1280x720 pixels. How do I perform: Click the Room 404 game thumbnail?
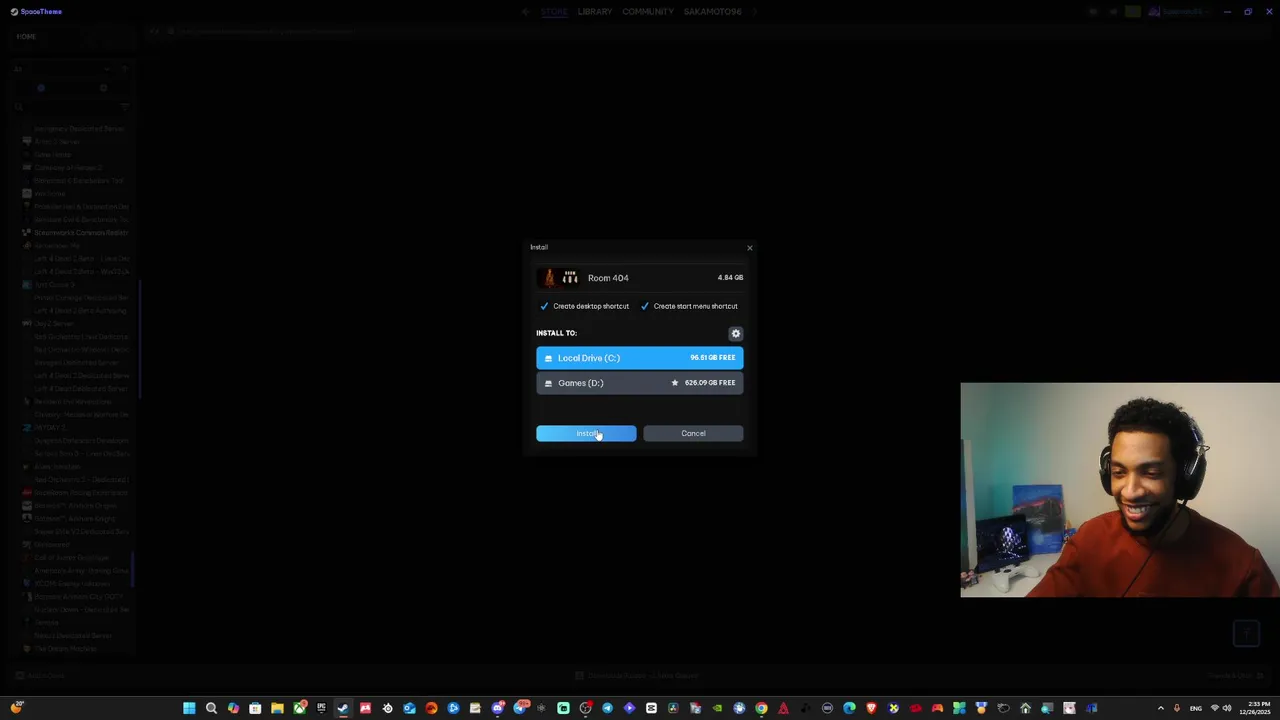tap(559, 278)
